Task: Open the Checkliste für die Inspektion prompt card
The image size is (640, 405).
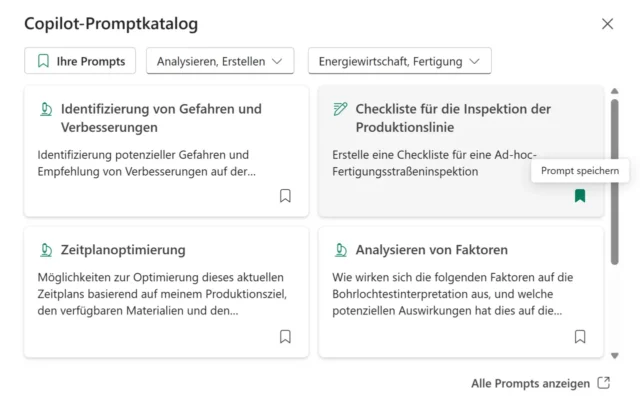Action: point(460,150)
